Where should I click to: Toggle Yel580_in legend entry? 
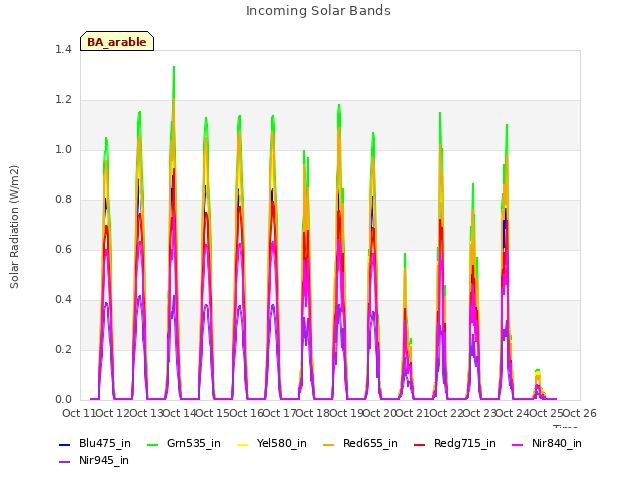272,443
